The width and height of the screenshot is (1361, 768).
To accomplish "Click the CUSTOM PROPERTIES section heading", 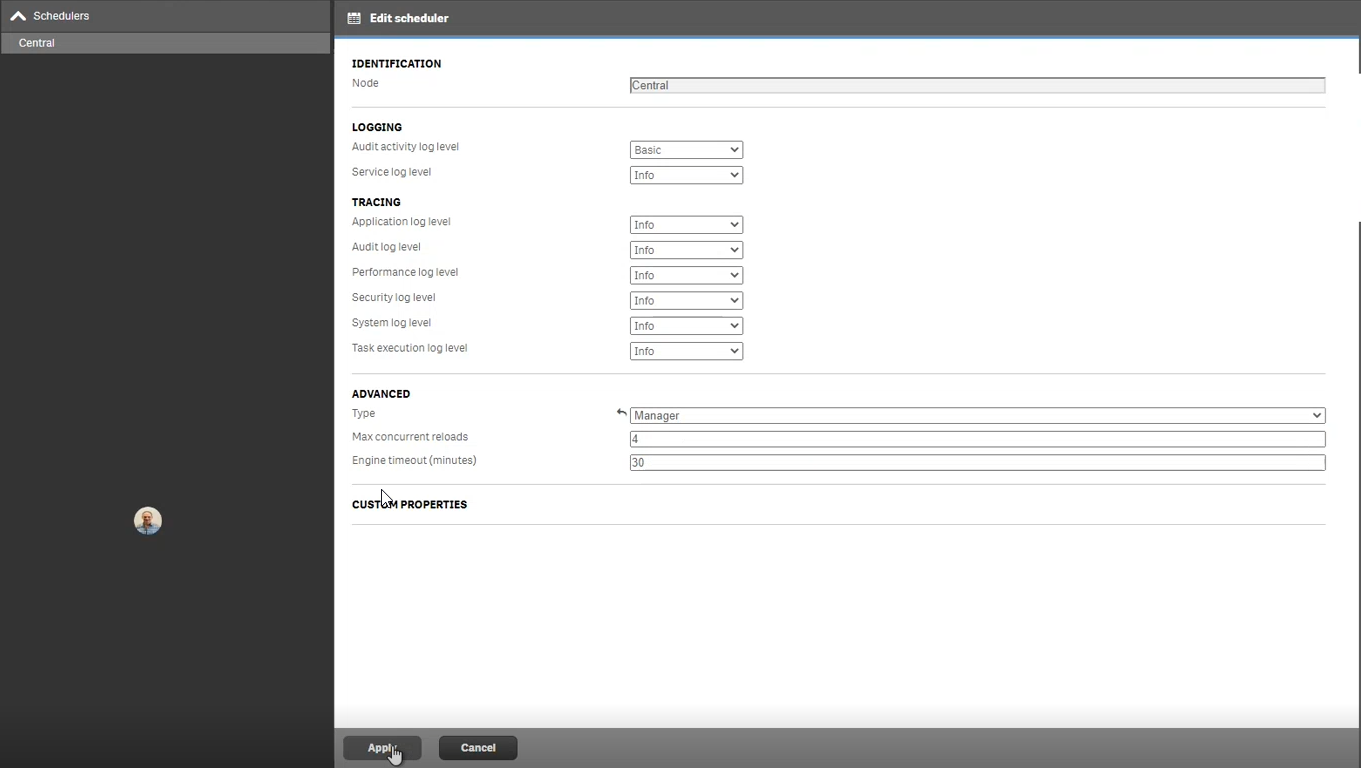I will 409,504.
